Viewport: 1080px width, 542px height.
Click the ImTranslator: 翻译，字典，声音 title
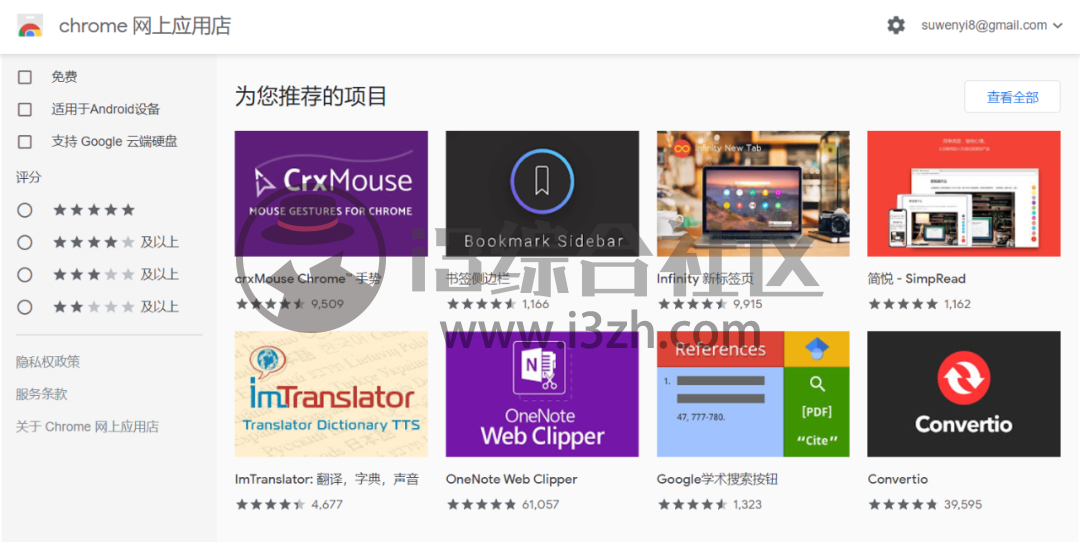click(327, 479)
